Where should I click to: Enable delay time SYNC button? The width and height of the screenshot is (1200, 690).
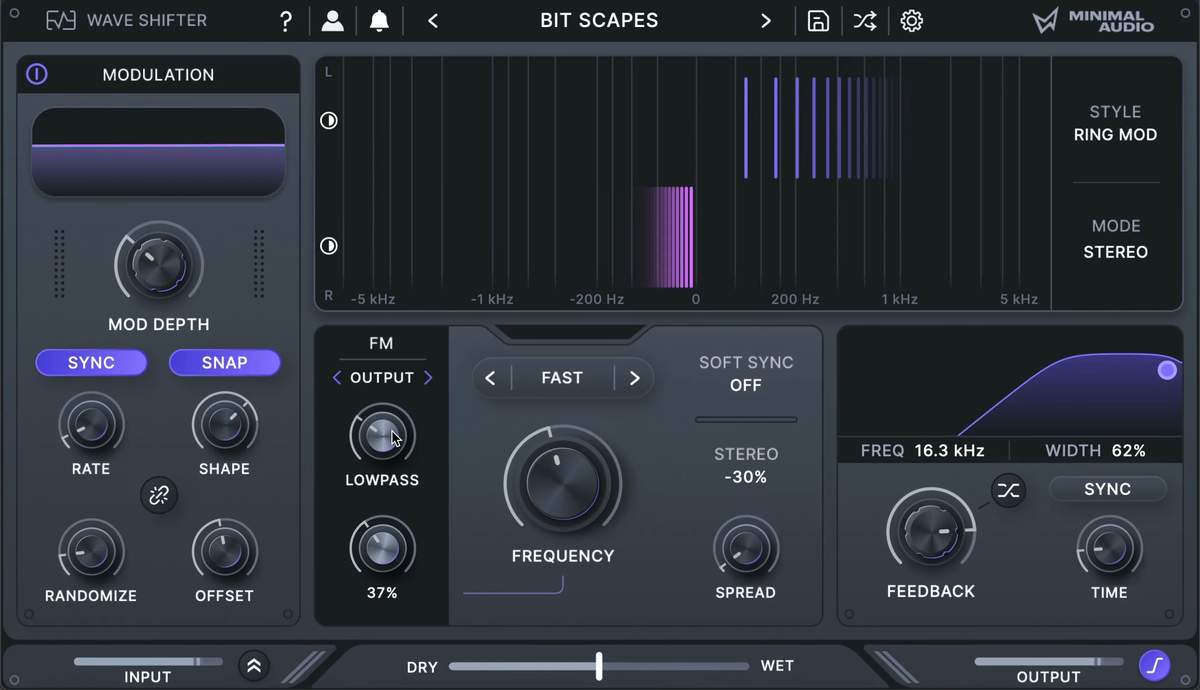tap(1107, 489)
